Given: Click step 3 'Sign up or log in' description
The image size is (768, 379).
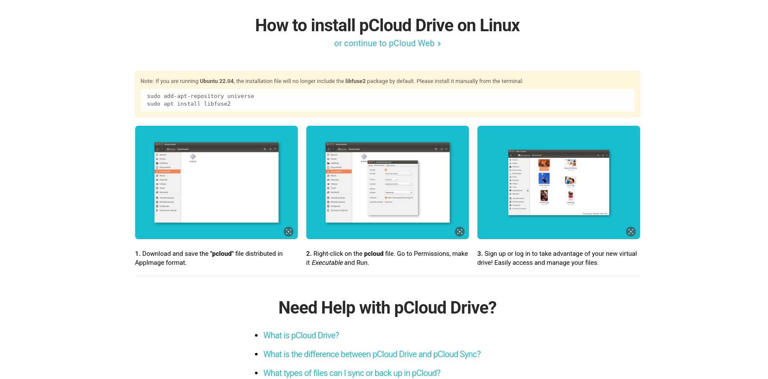Looking at the screenshot, I should click(x=557, y=258).
